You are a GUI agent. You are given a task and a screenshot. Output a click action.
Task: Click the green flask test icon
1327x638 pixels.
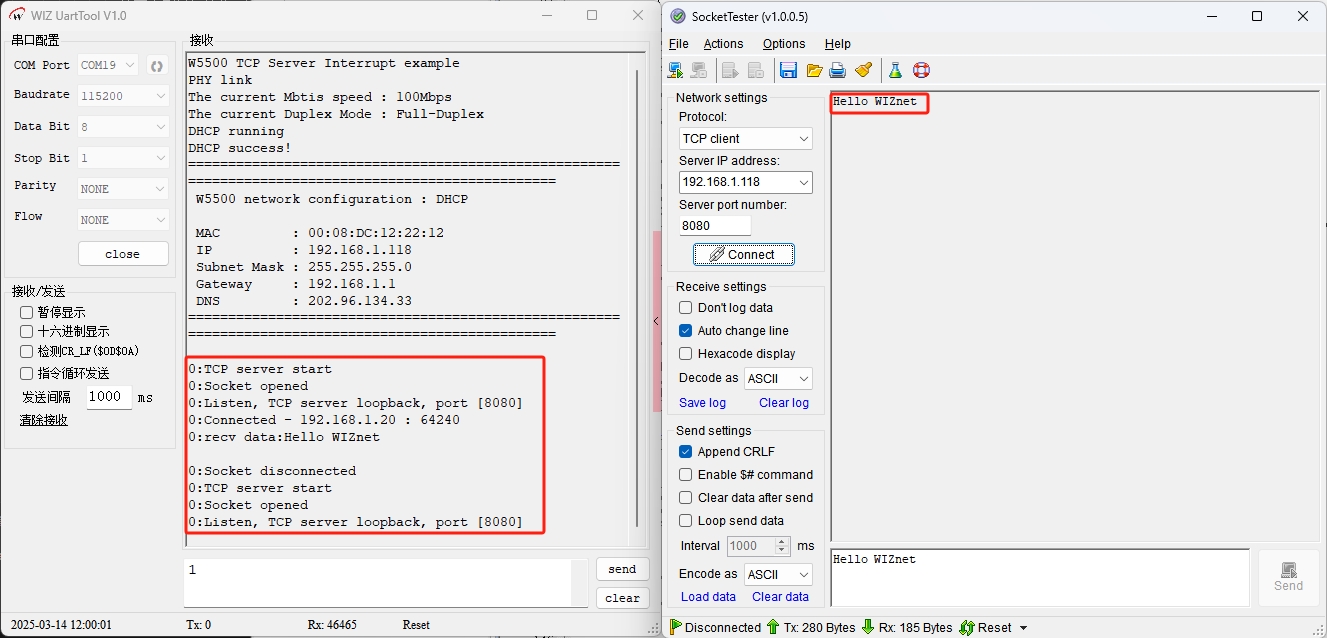[895, 70]
